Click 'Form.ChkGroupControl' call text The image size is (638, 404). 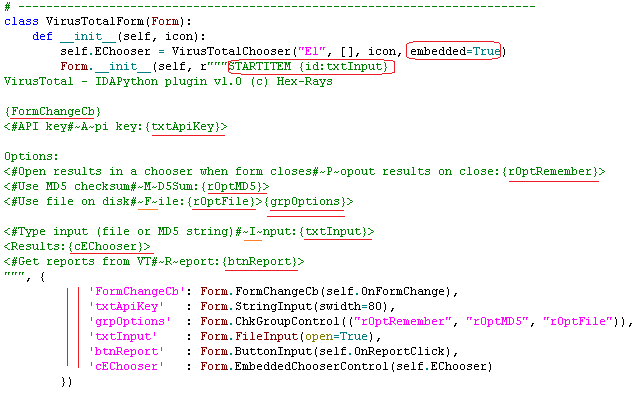(270, 321)
